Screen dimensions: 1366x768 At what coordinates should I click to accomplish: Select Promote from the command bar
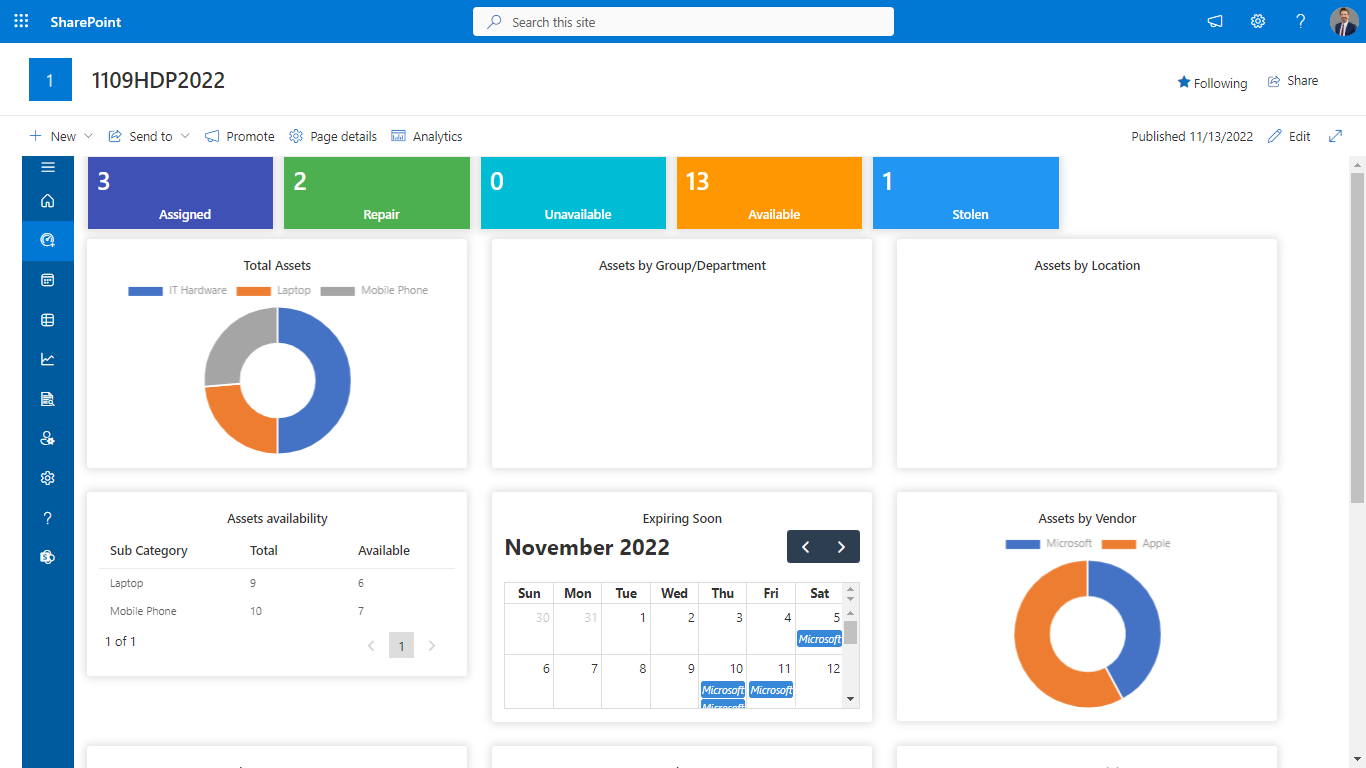(x=239, y=136)
